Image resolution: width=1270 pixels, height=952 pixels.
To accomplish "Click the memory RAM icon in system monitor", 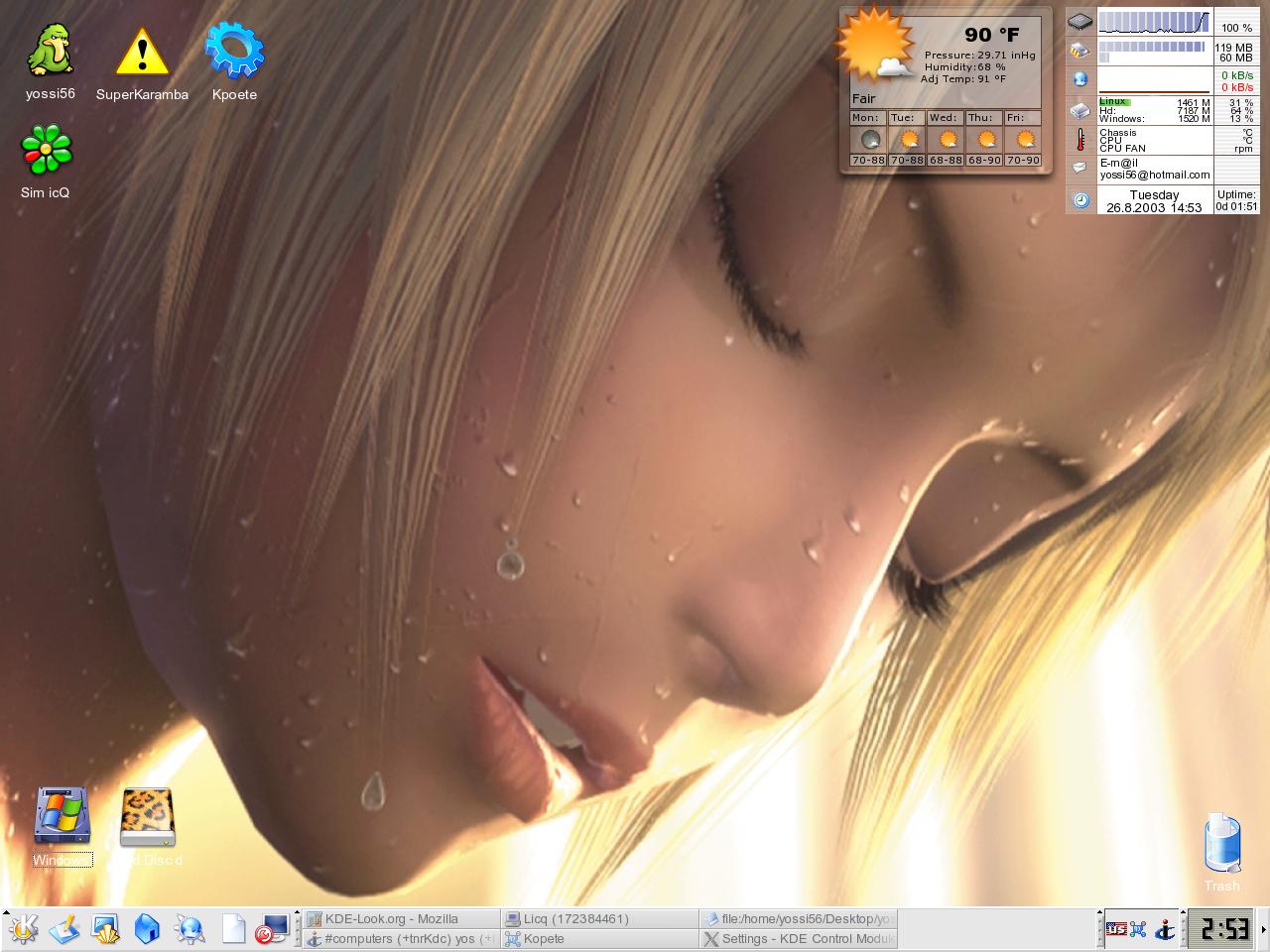I will tap(1080, 51).
